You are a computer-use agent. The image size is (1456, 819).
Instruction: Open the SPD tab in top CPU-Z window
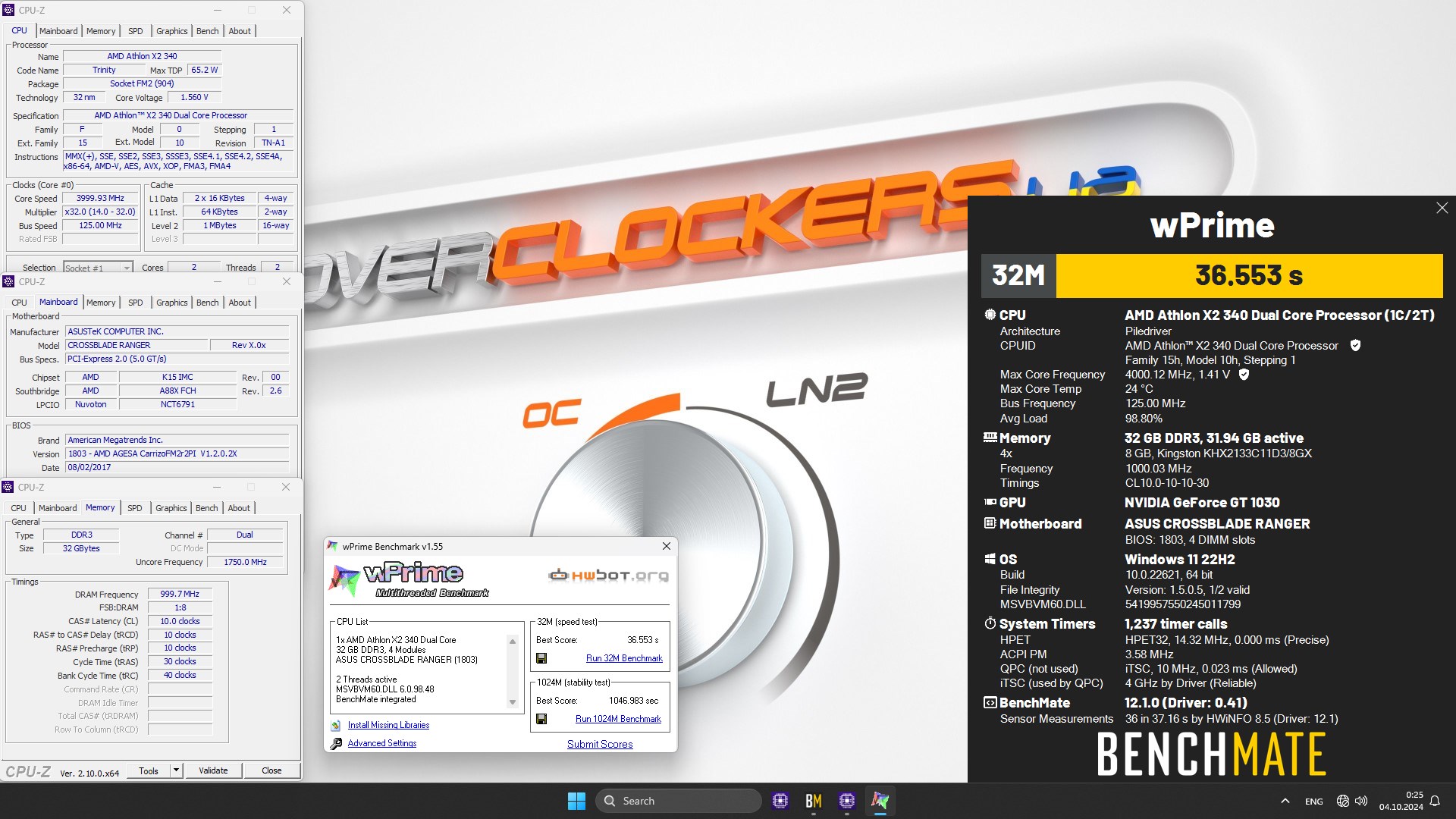(x=136, y=31)
